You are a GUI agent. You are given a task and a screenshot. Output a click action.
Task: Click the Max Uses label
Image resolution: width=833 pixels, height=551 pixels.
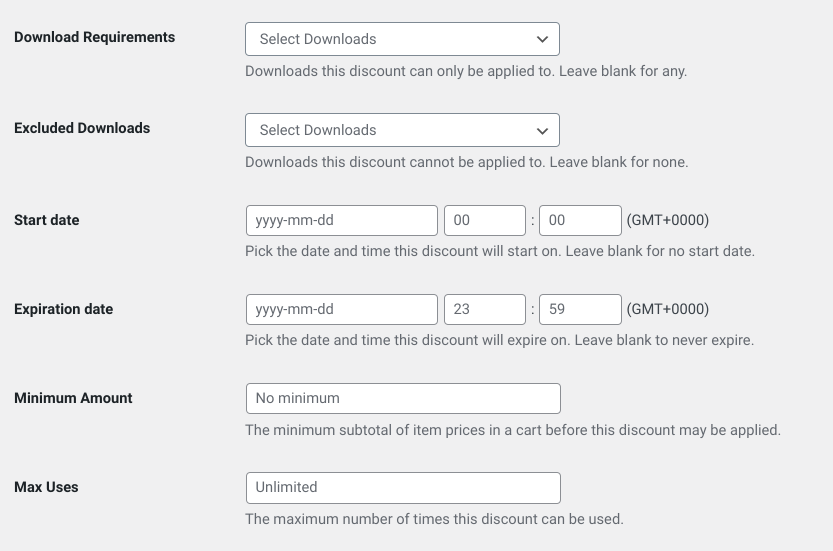46,487
